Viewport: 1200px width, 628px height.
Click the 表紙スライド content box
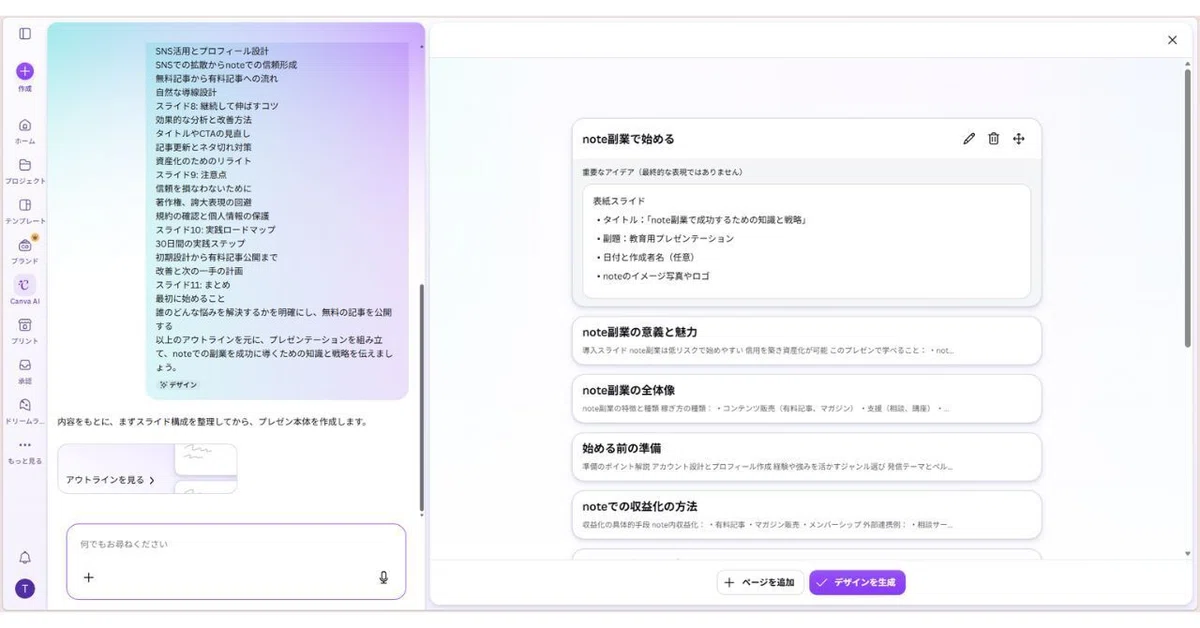click(x=807, y=241)
